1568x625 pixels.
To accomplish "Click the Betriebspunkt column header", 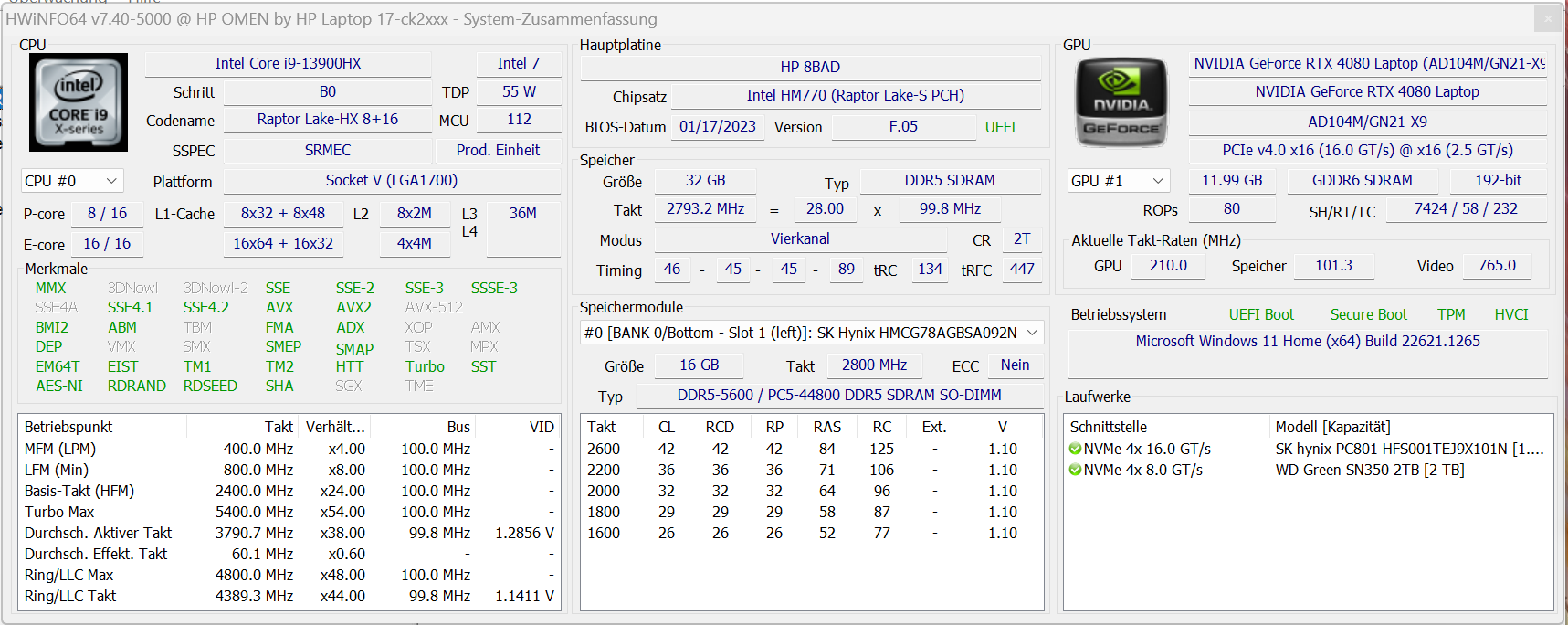I will tap(68, 427).
